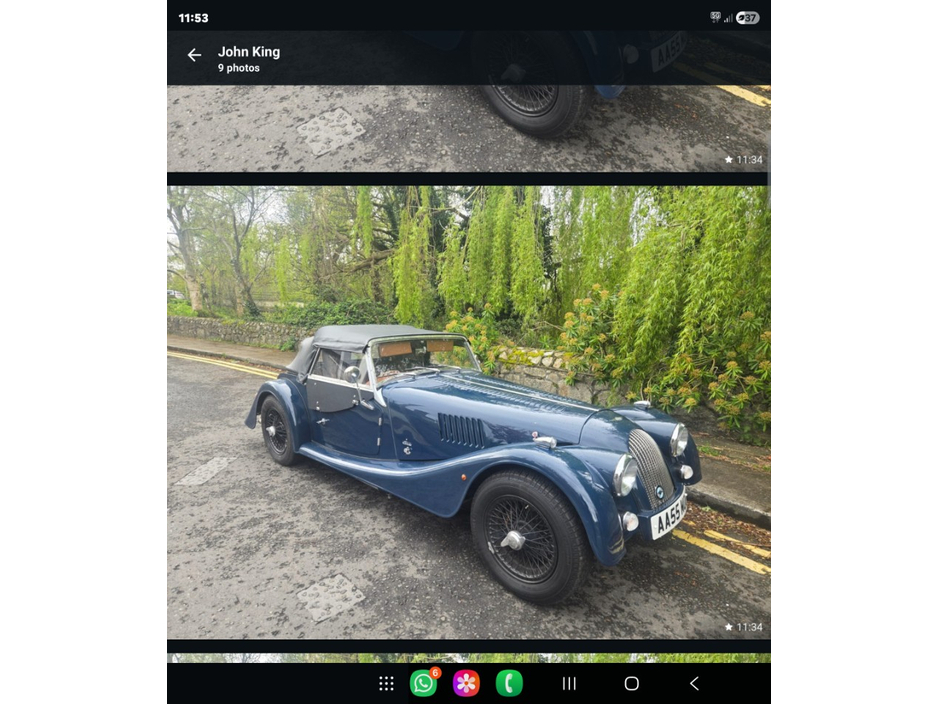Tap the mobile signal strength icon
The width and height of the screenshot is (938, 704).
pyautogui.click(x=729, y=18)
